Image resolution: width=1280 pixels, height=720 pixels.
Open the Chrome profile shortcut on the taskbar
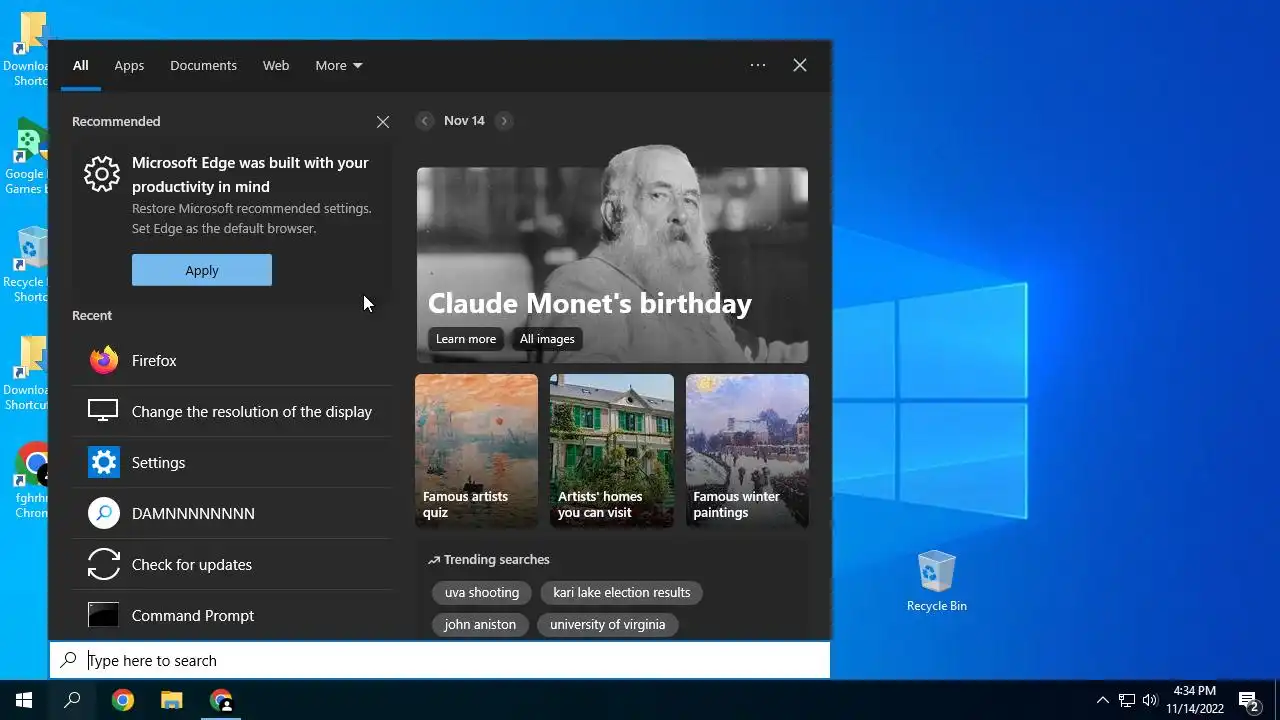(221, 700)
